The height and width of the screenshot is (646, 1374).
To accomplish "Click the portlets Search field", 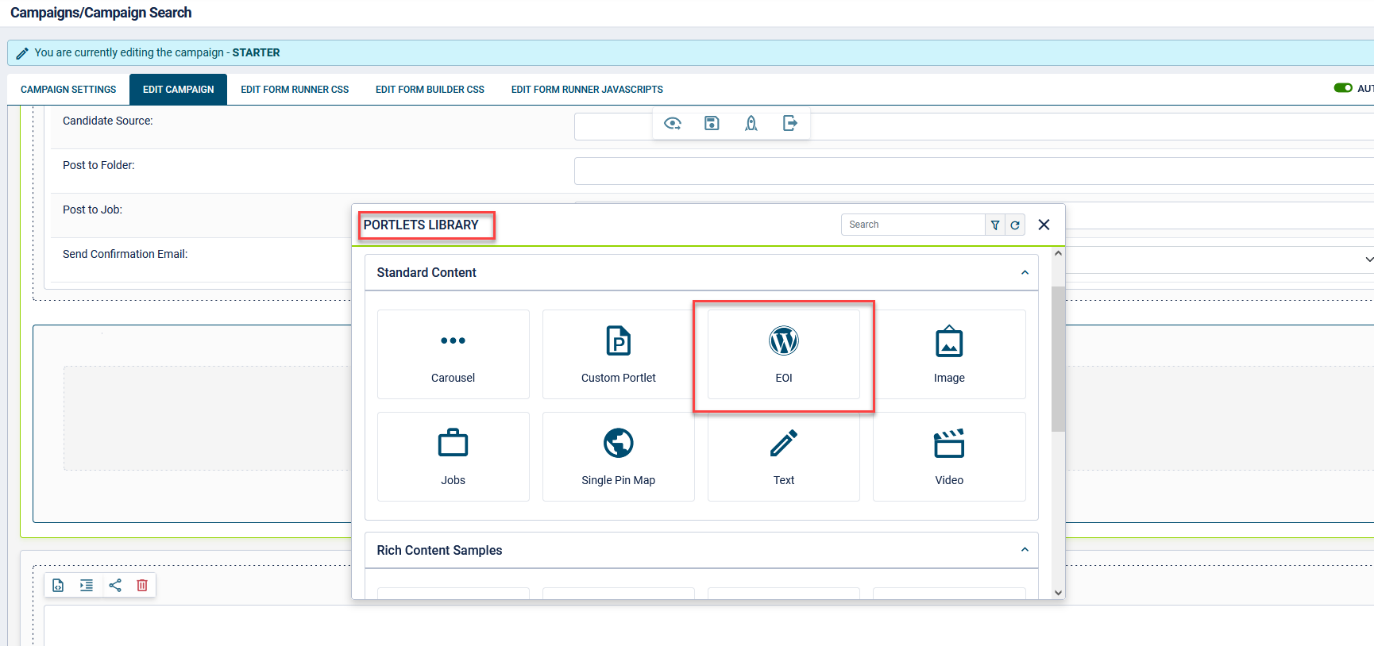I will tap(913, 225).
